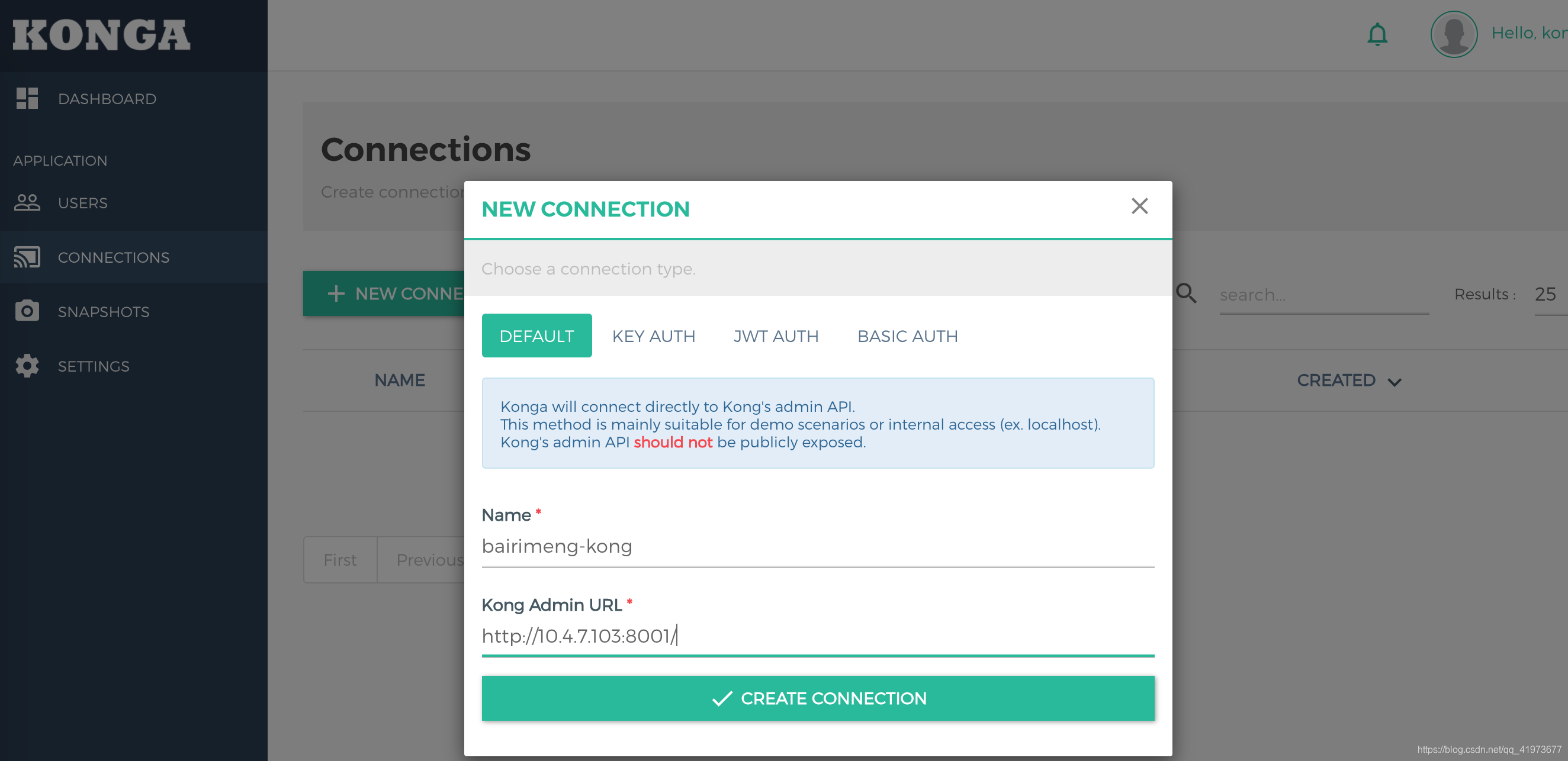Viewport: 1568px width, 761px height.
Task: Switch to Basic Auth tab
Action: [907, 336]
